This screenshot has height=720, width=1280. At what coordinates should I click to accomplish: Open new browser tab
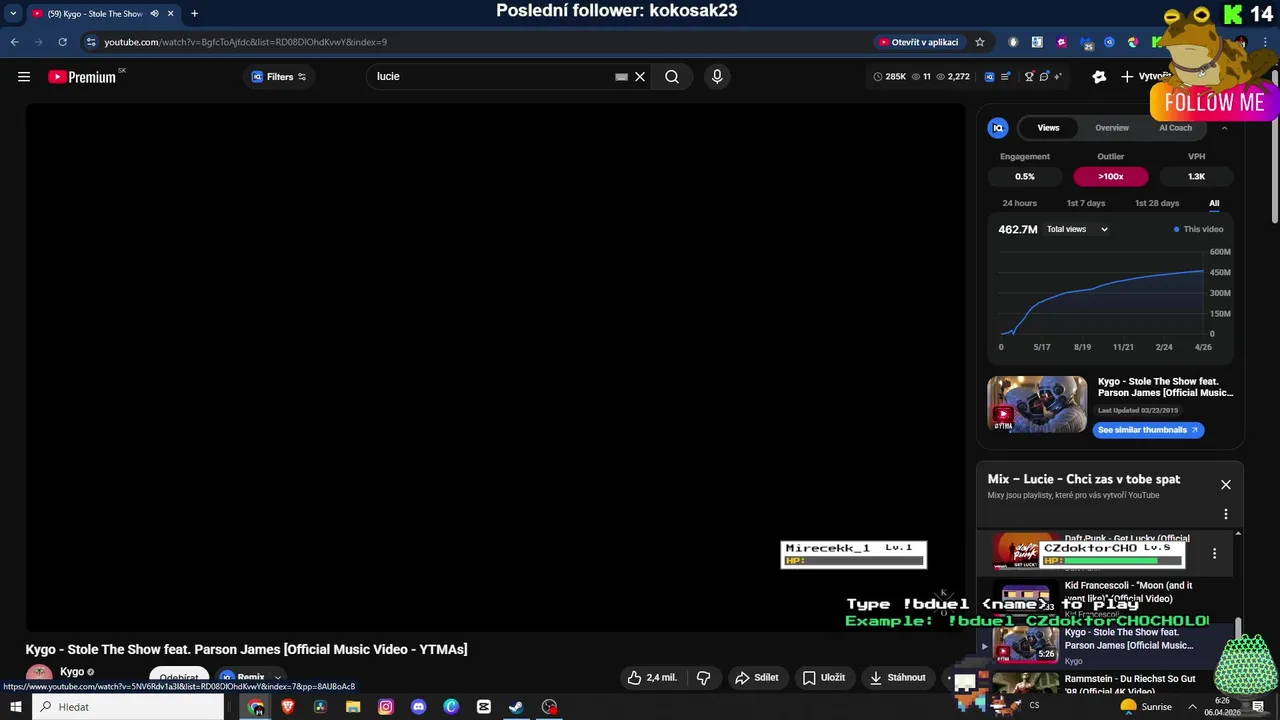tap(194, 14)
